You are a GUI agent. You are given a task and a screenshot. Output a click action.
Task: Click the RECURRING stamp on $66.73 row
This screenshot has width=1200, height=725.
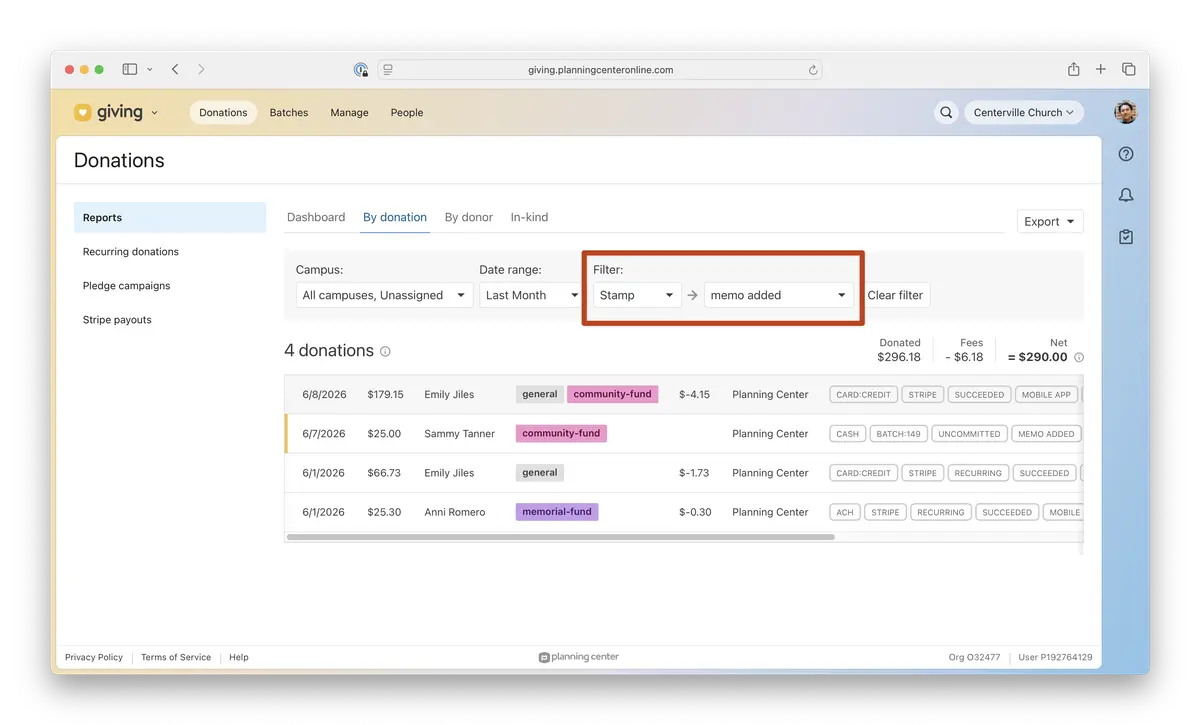pyautogui.click(x=977, y=473)
